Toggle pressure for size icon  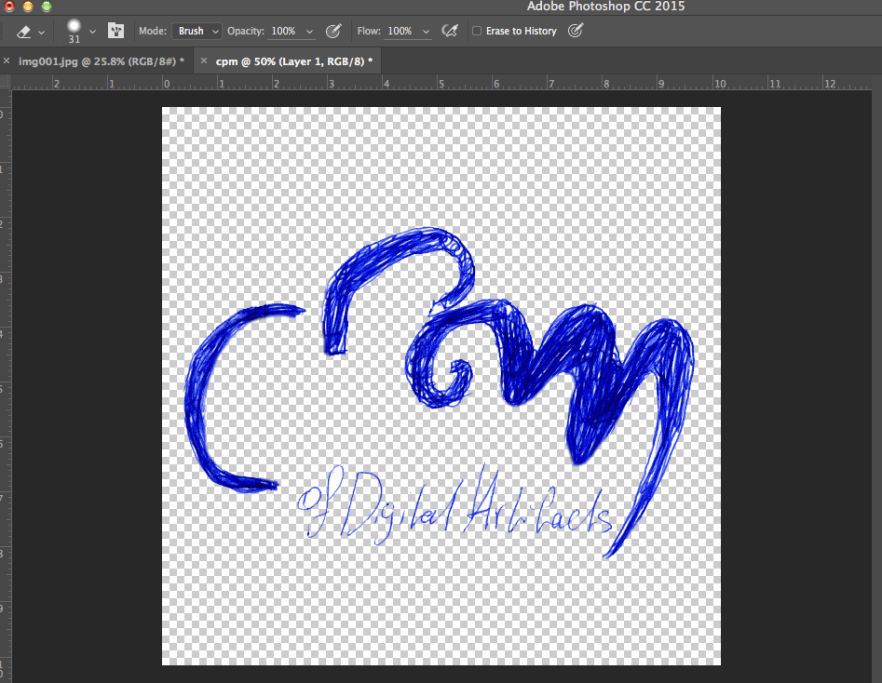(575, 31)
